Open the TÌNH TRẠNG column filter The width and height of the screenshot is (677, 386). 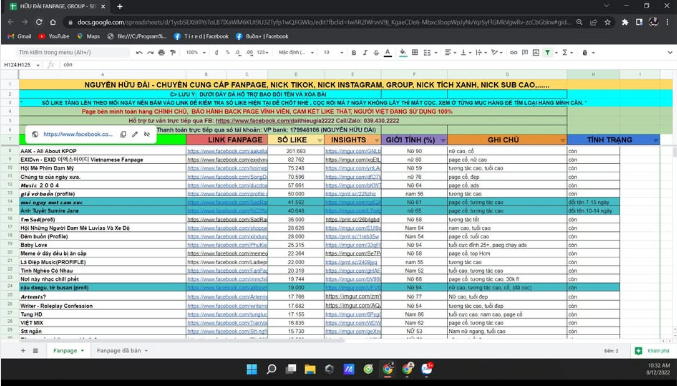(656, 140)
